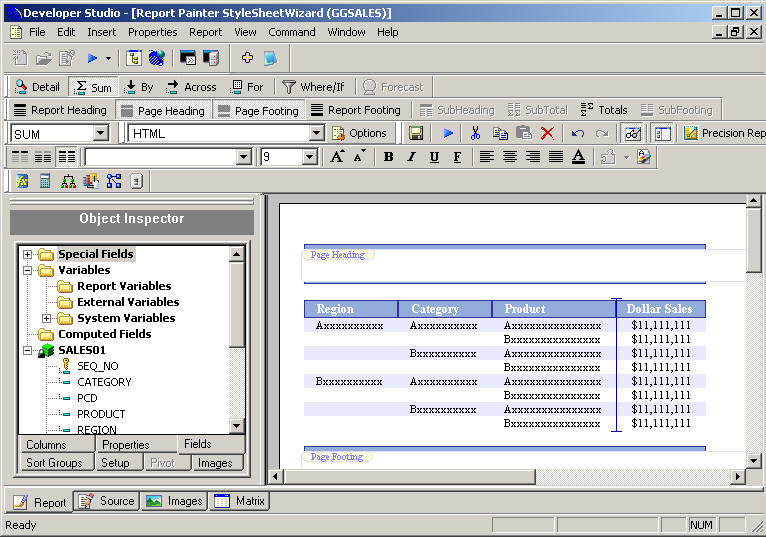Click the Justify alignment icon
The height and width of the screenshot is (537, 766).
click(555, 157)
